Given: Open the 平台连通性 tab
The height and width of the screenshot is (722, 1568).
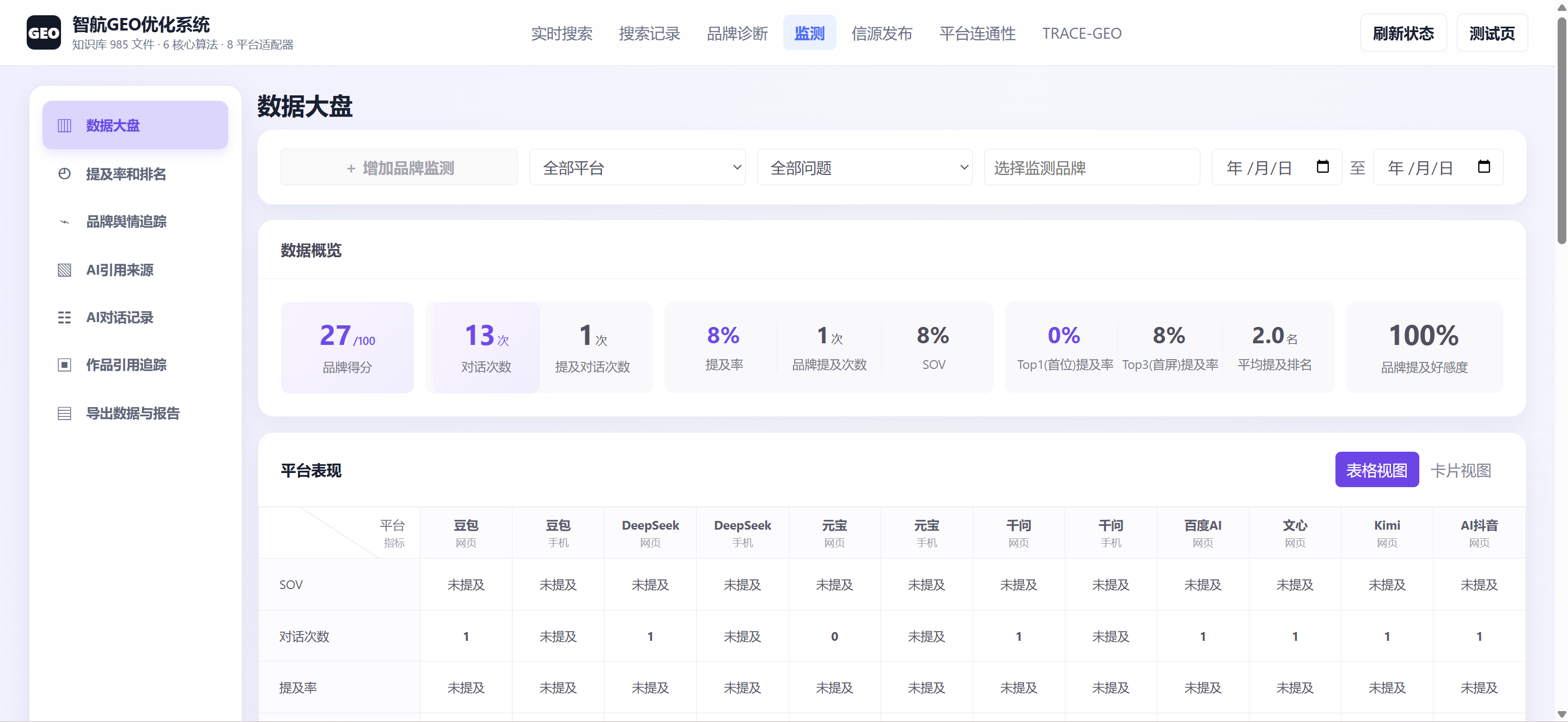Looking at the screenshot, I should click(x=977, y=33).
